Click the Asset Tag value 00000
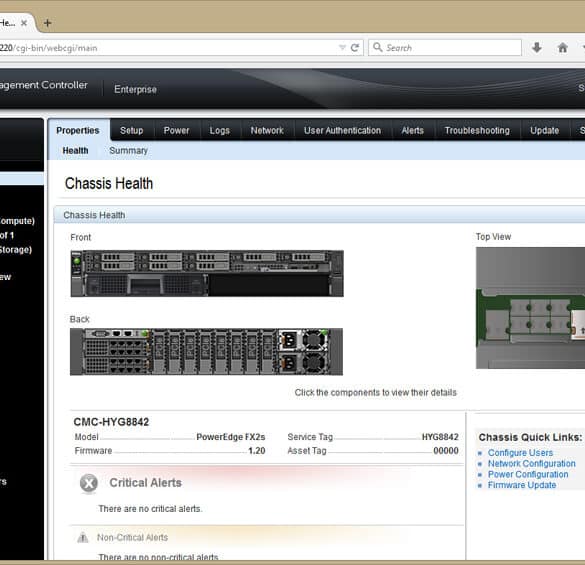The height and width of the screenshot is (565, 585). click(446, 451)
